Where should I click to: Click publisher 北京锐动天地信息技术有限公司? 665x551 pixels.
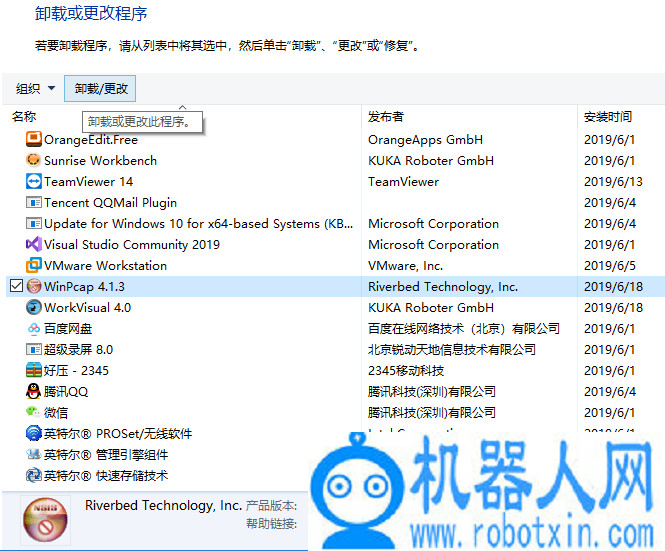(x=452, y=350)
